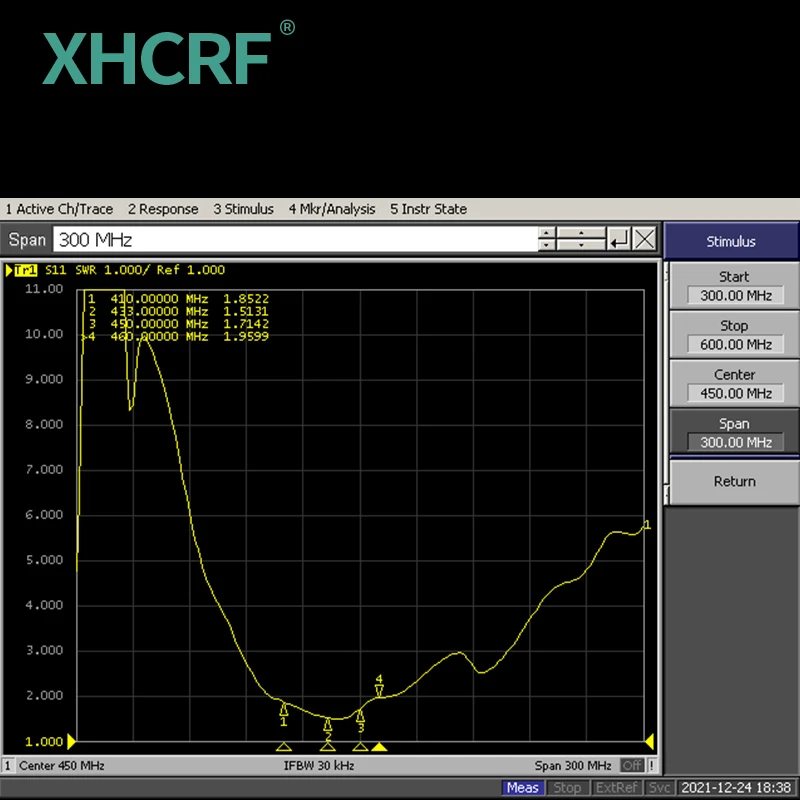Click Span 300 MHz in channel status bar

(x=573, y=765)
